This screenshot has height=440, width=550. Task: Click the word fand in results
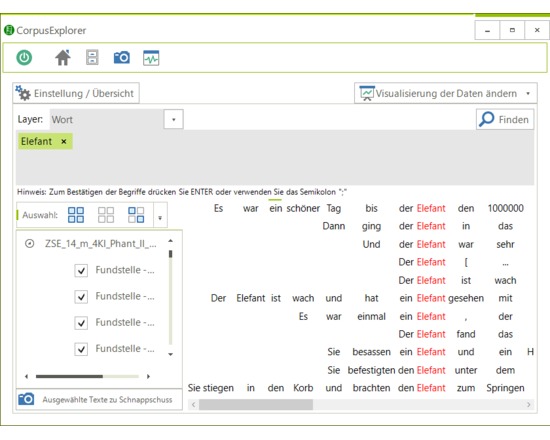pos(466,334)
